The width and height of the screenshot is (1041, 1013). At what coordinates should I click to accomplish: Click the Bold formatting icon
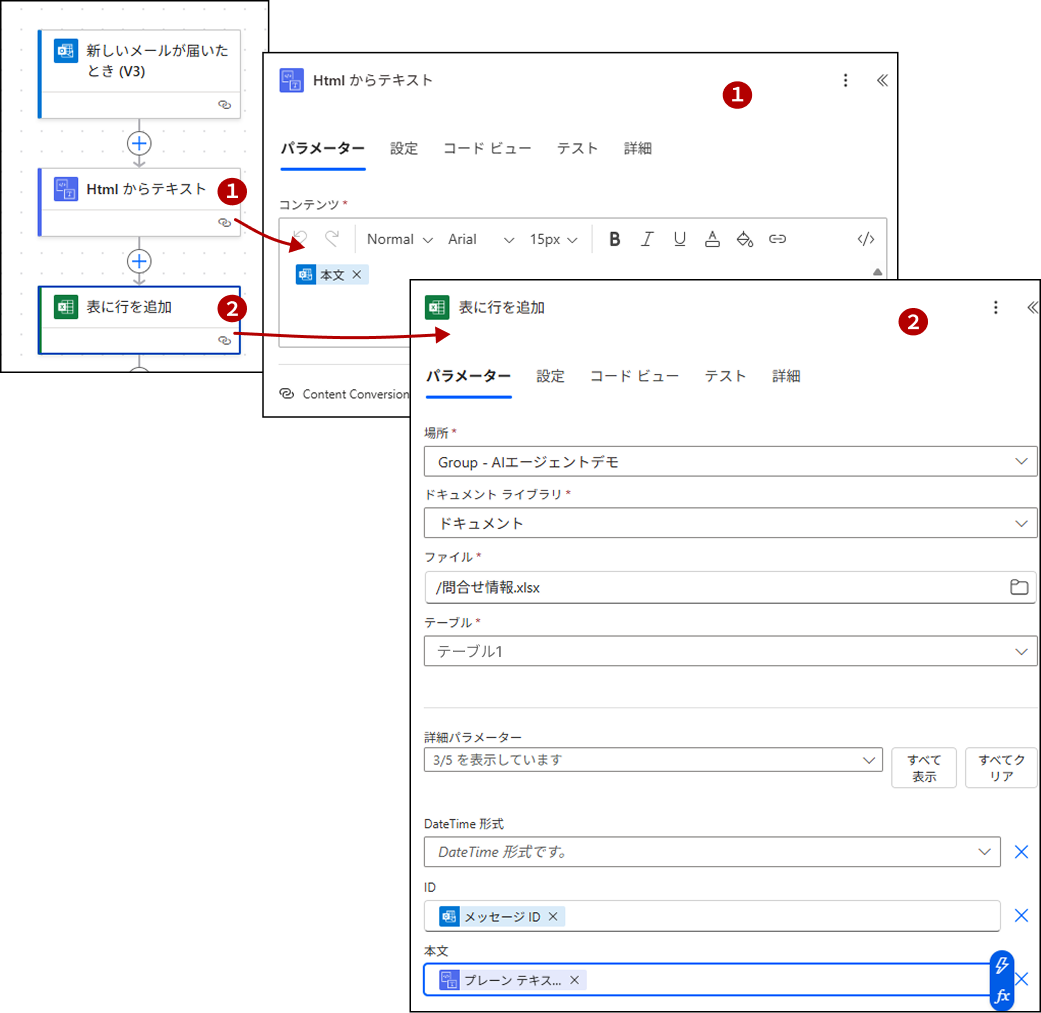[615, 239]
